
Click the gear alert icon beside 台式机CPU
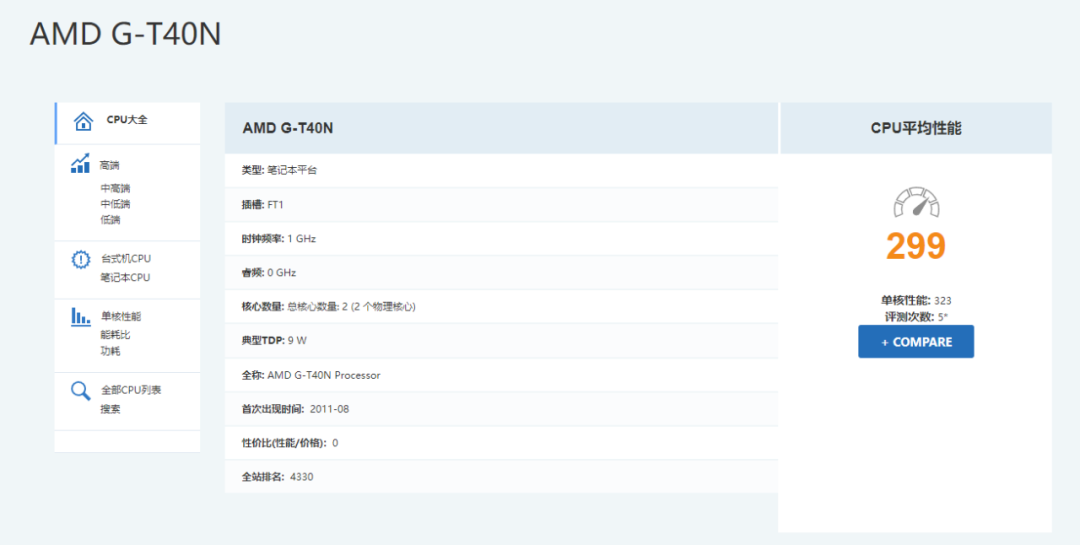81,259
